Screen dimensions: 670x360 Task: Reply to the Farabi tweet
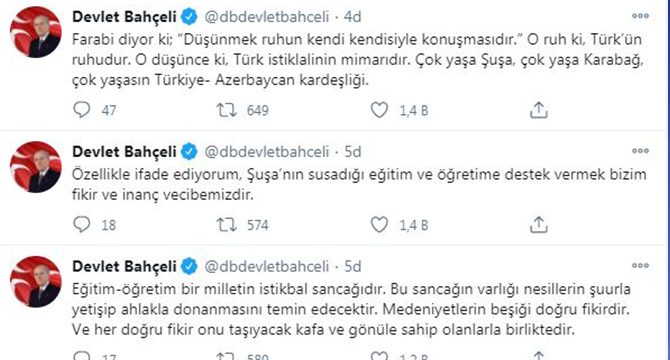82,110
